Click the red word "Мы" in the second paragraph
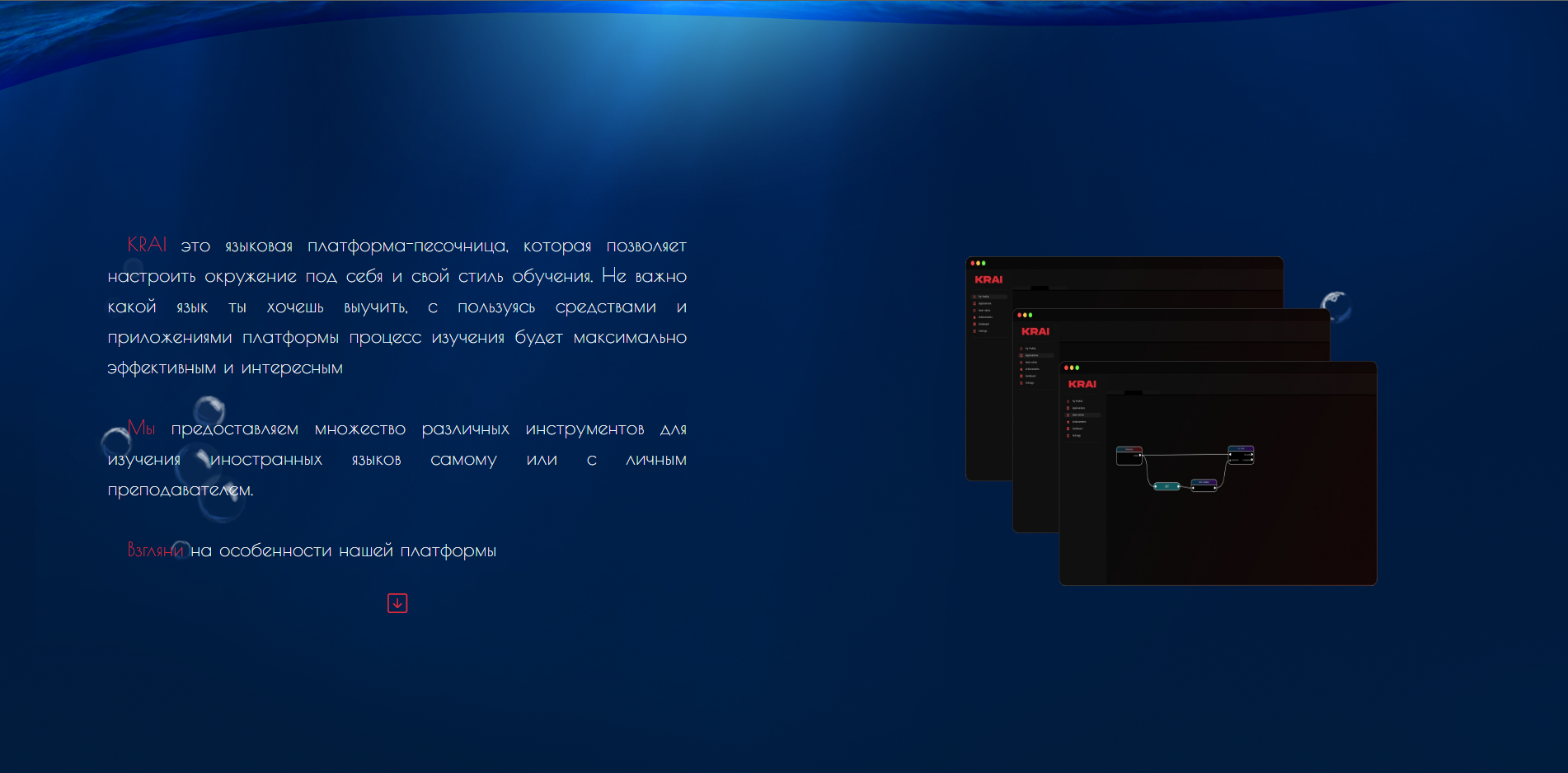 click(x=141, y=429)
